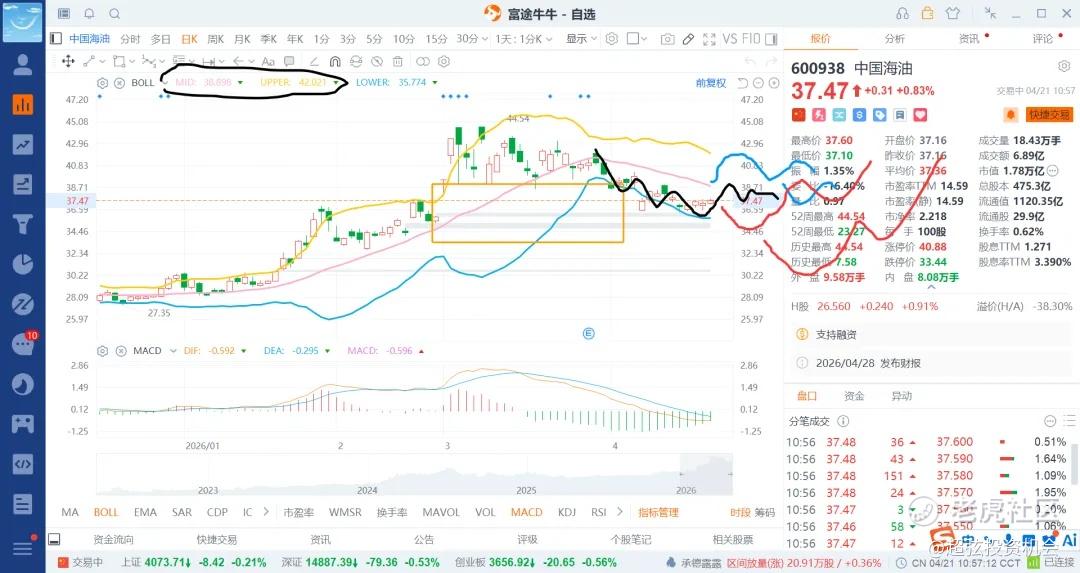The height and width of the screenshot is (573, 1080).
Task: Open the notification bell in title bar
Action: [89, 14]
